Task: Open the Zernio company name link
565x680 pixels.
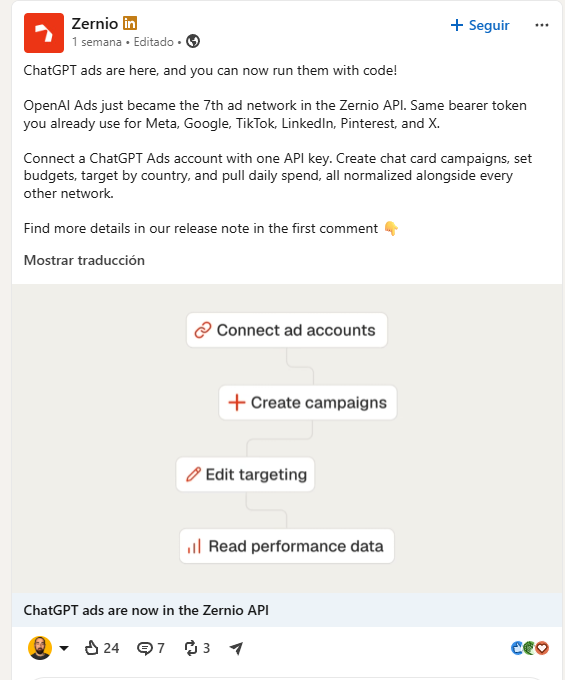Action: 95,23
